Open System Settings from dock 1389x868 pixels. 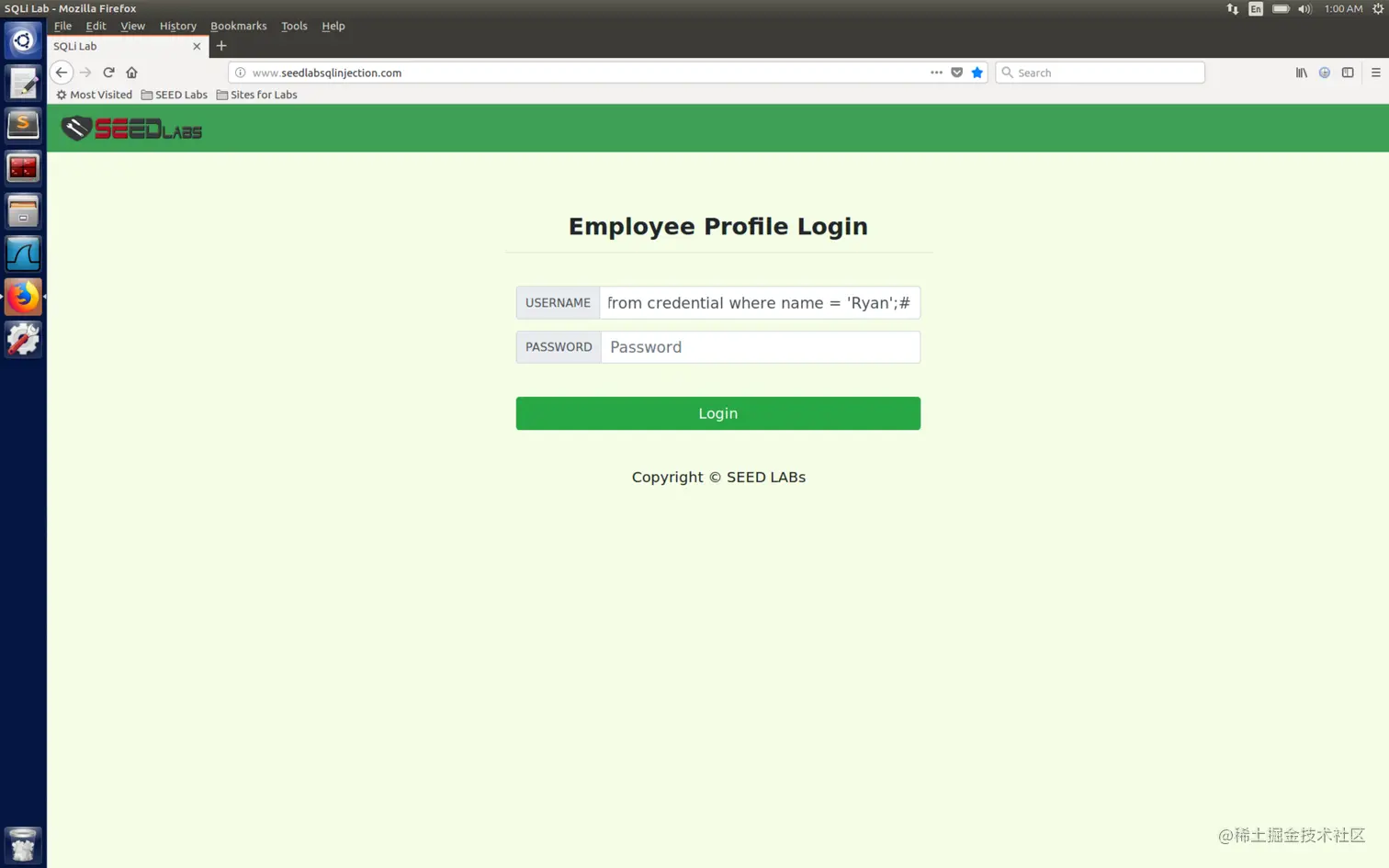[x=23, y=340]
